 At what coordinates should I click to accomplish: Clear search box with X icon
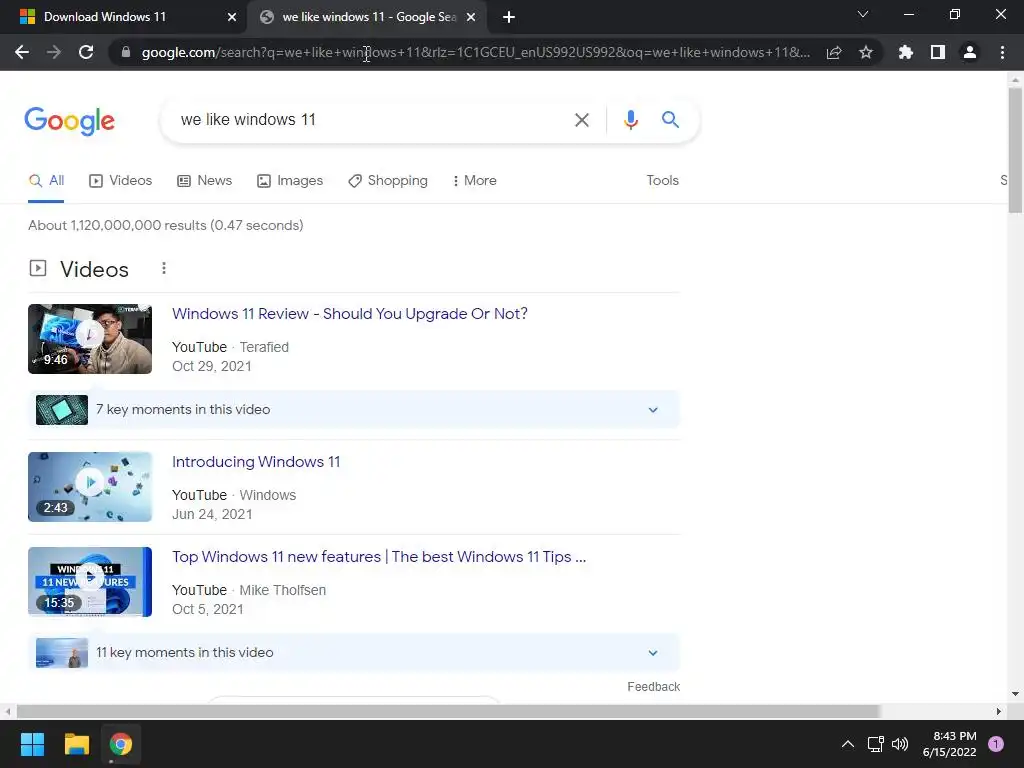[x=581, y=120]
